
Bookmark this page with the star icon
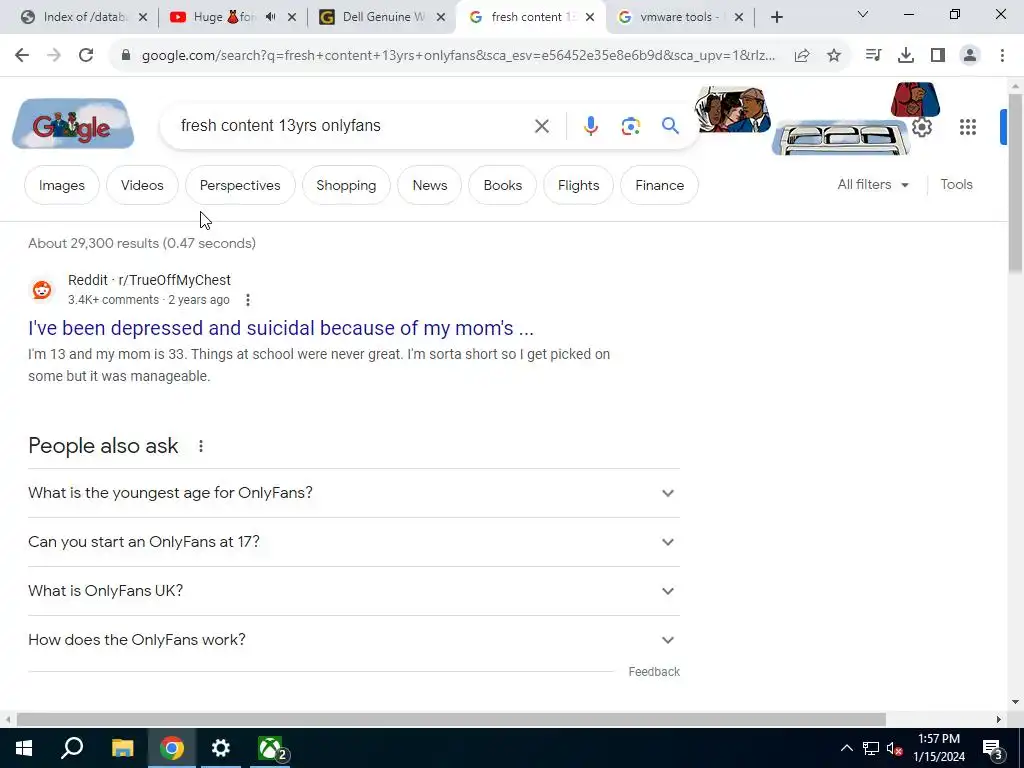[834, 56]
